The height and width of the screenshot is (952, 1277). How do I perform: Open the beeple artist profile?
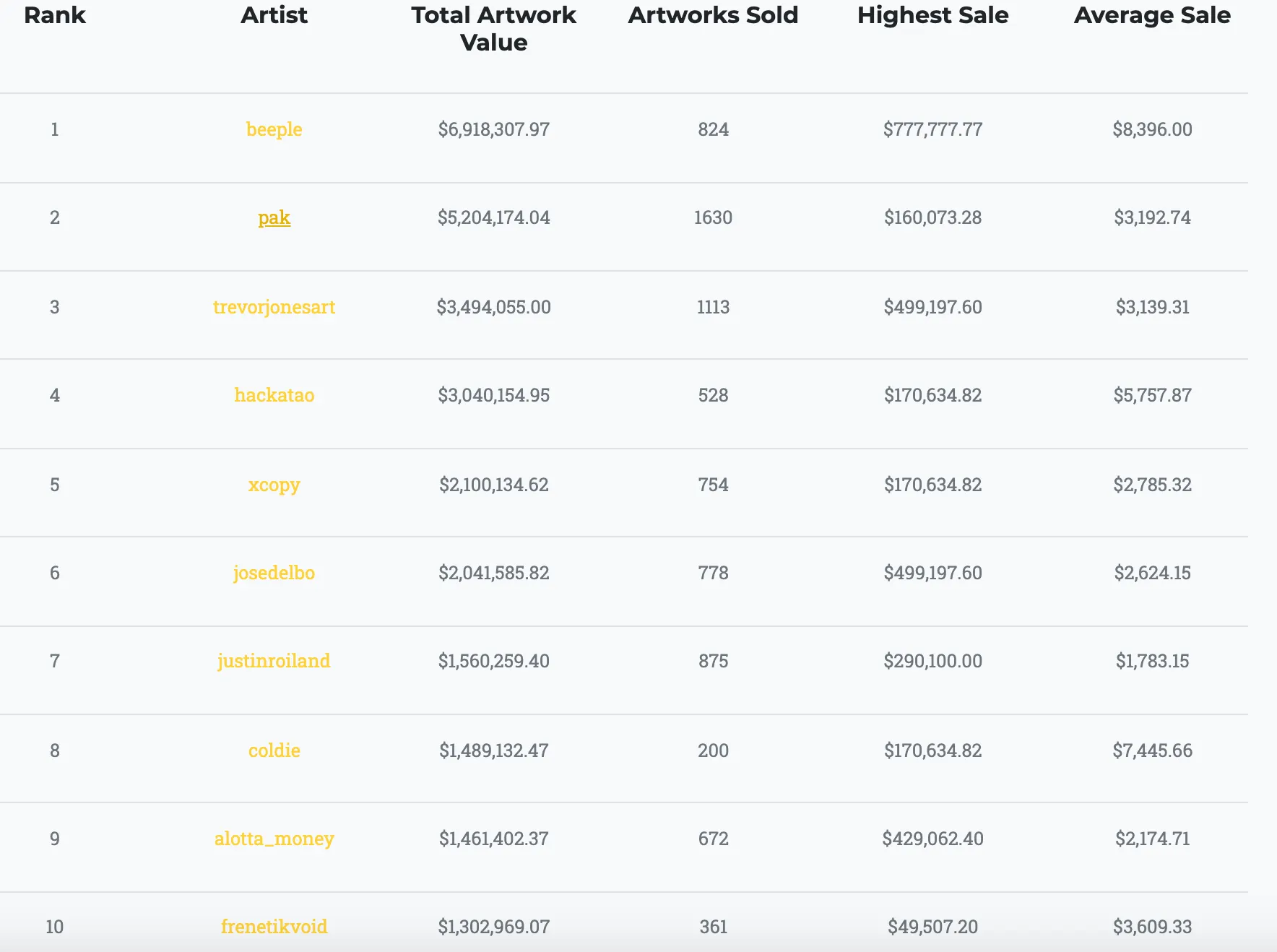[x=274, y=129]
